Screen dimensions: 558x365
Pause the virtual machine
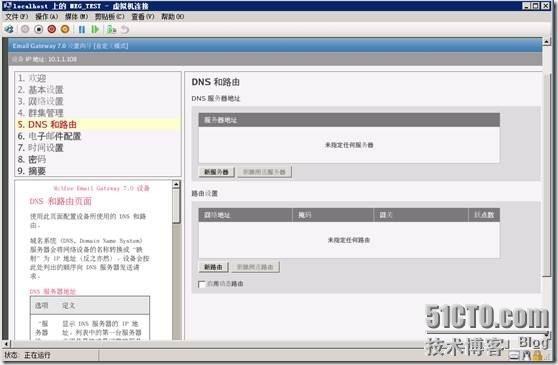pos(82,30)
